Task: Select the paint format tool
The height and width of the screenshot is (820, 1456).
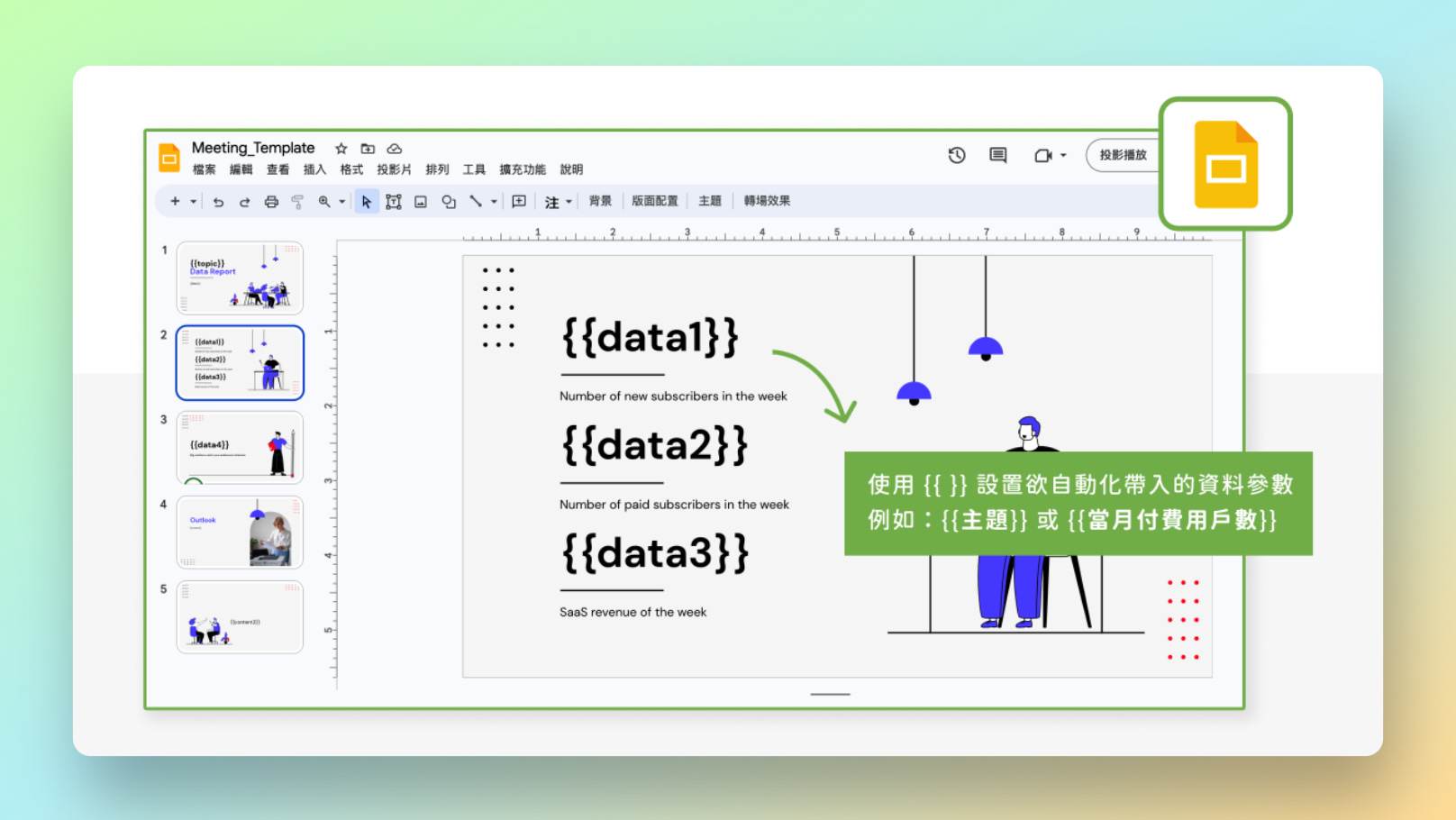Action: [x=297, y=202]
